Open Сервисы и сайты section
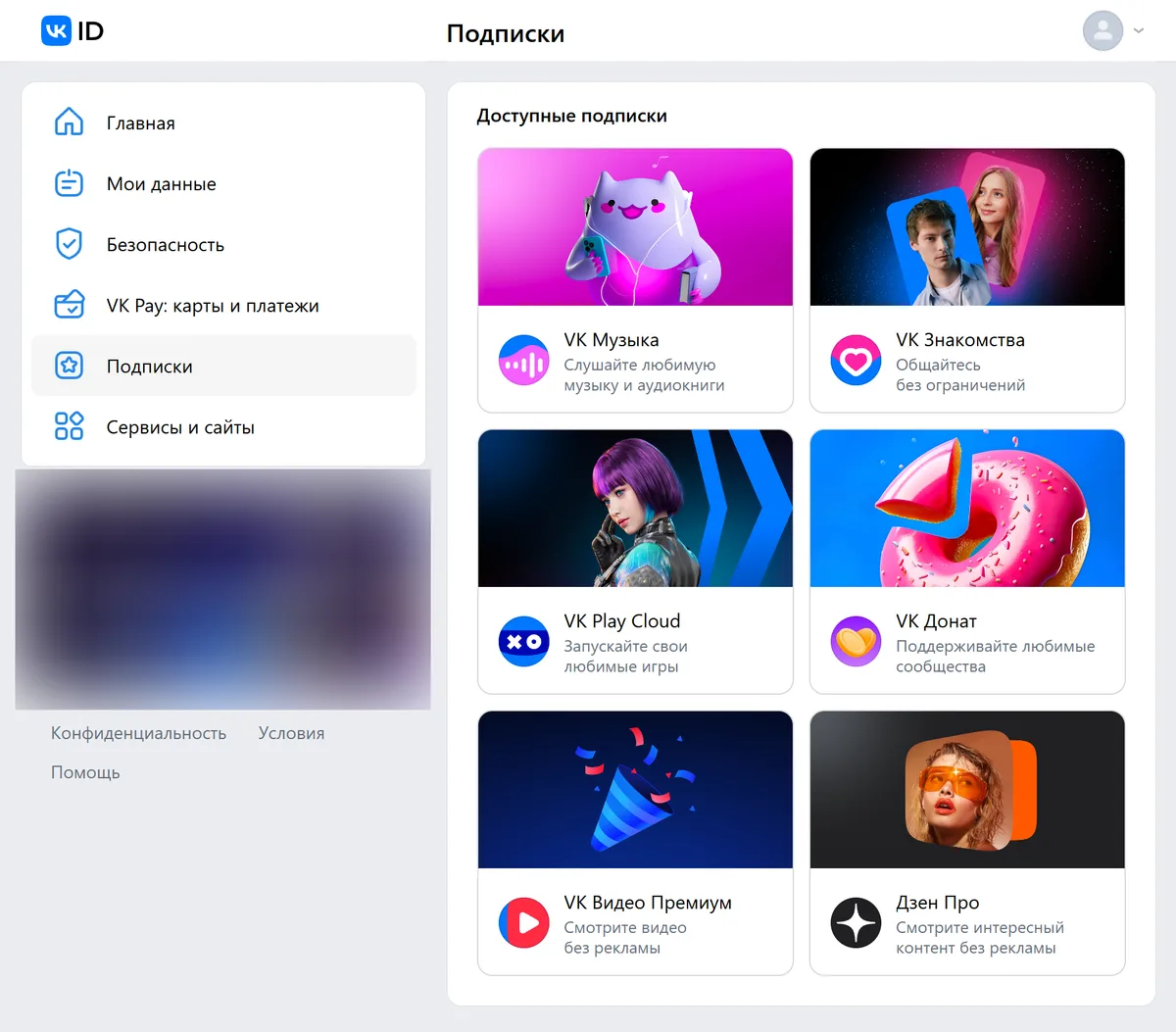This screenshot has height=1032, width=1176. [x=223, y=426]
